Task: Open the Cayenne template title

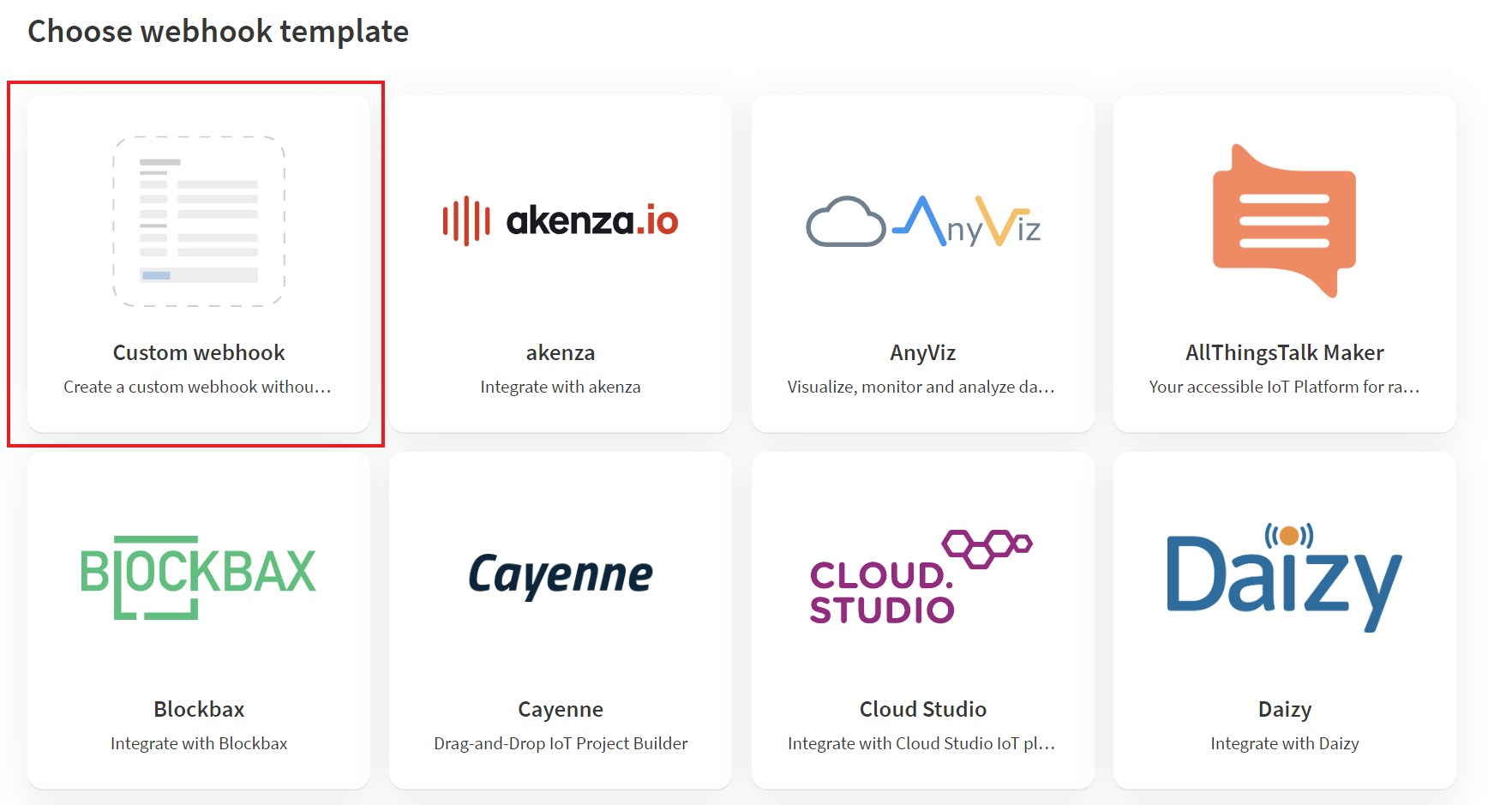Action: coord(561,710)
